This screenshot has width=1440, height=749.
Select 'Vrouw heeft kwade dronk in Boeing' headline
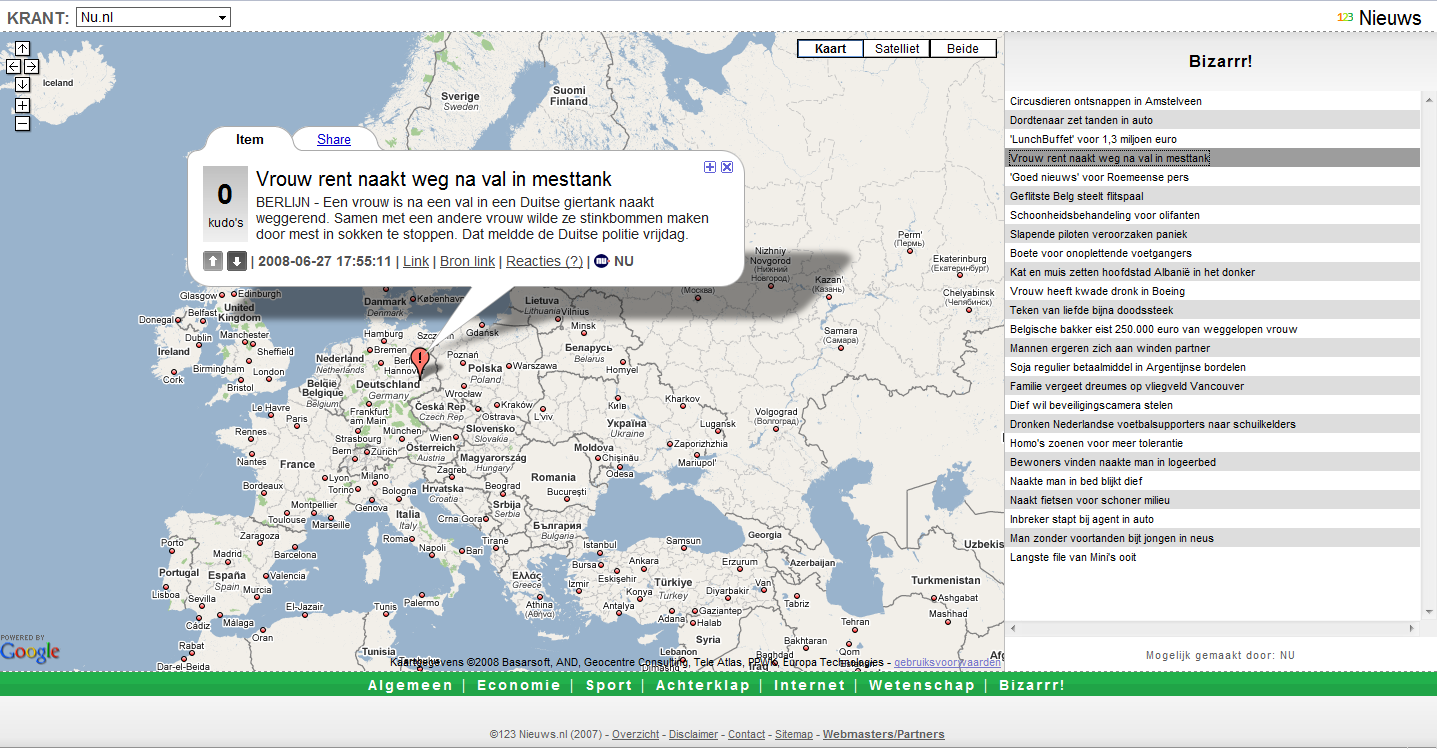pos(1212,291)
